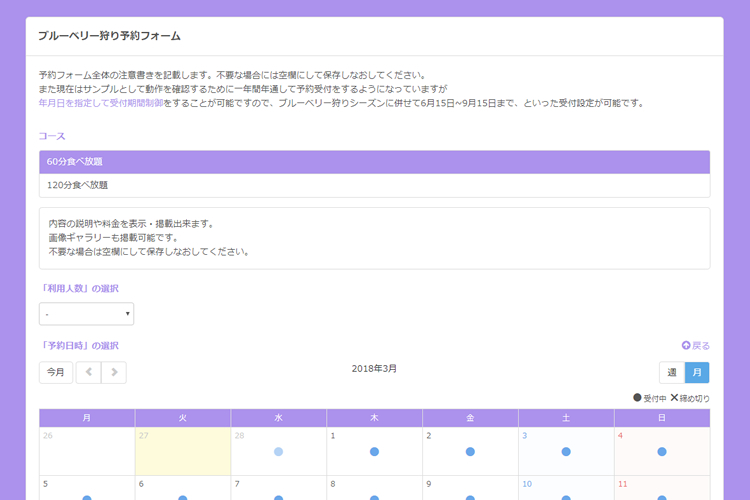Click availability dot on Saturday March 3

click(566, 452)
